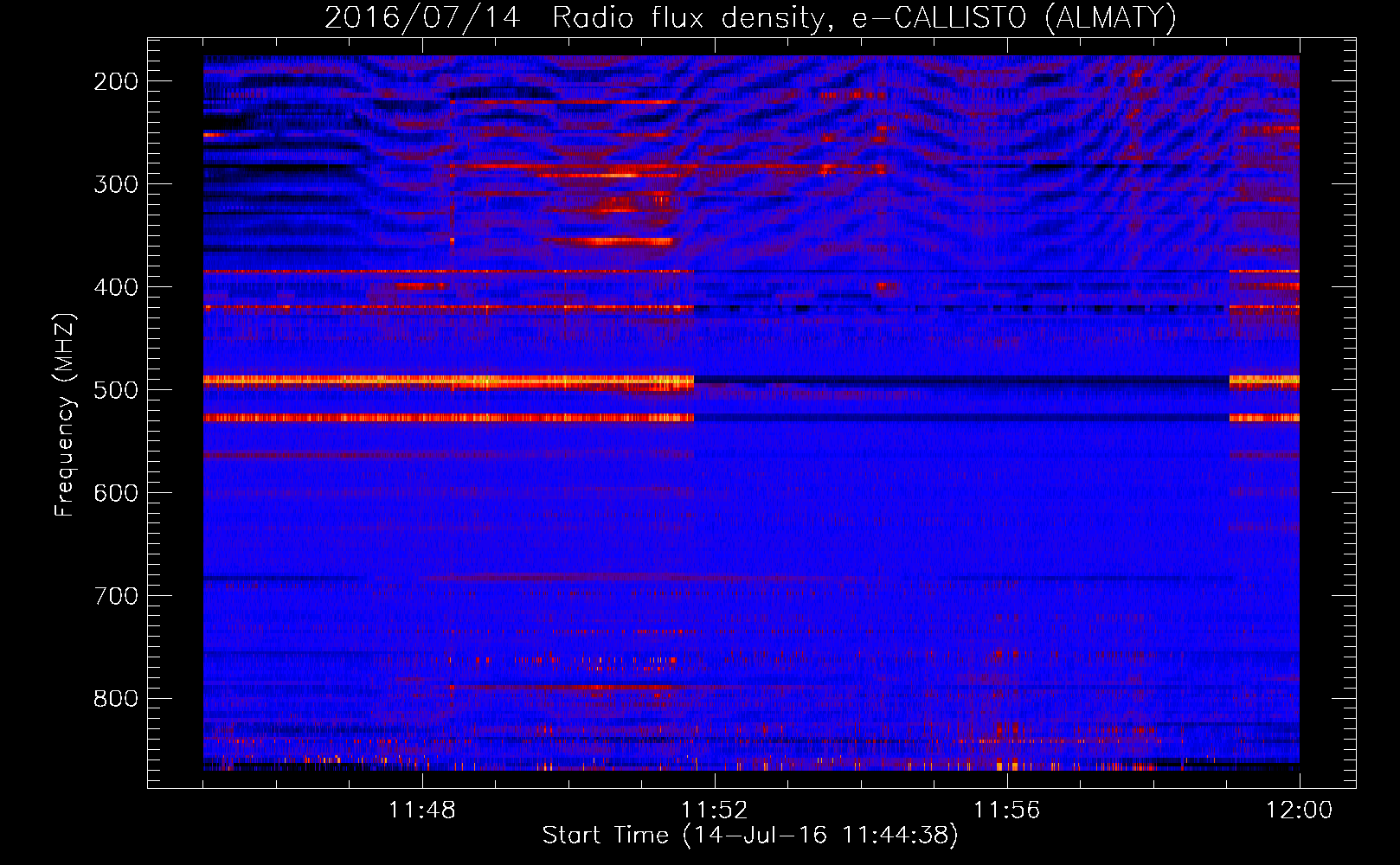Select the 200 frequency axis label
1400x865 pixels.
point(115,81)
